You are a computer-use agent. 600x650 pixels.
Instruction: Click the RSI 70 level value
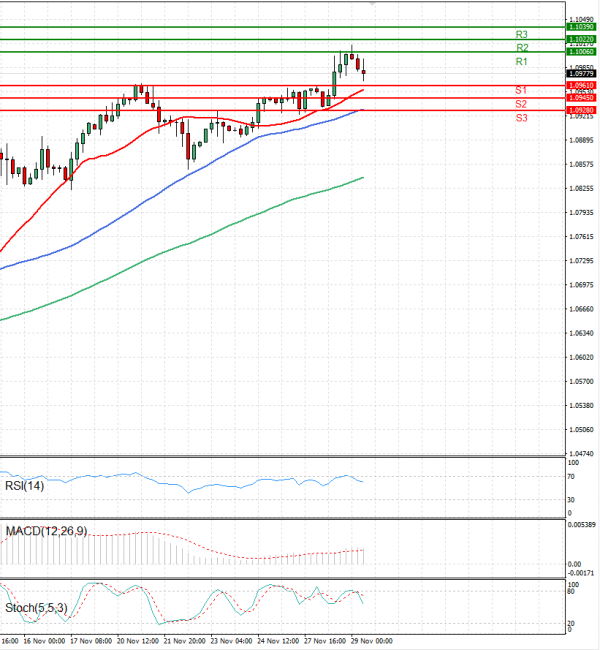[571, 477]
